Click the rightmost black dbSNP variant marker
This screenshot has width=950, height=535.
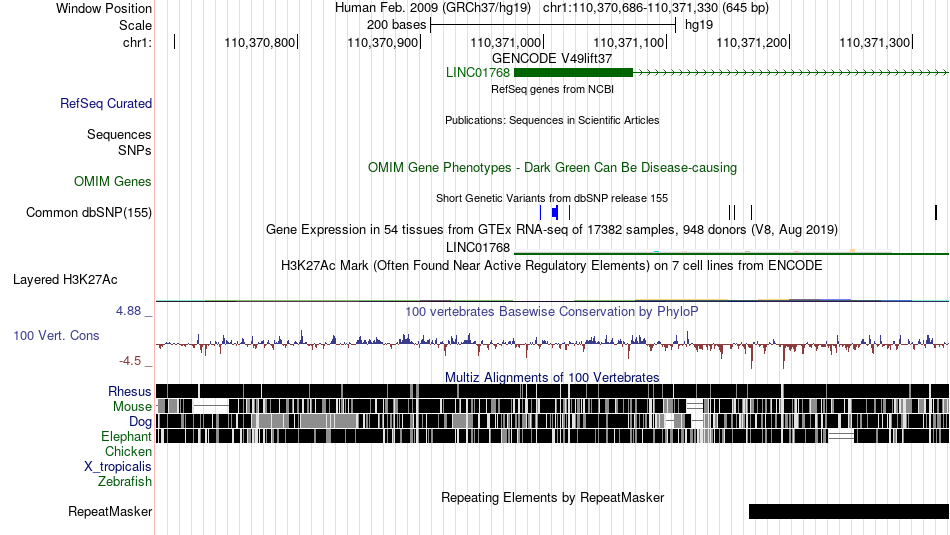coord(936,212)
